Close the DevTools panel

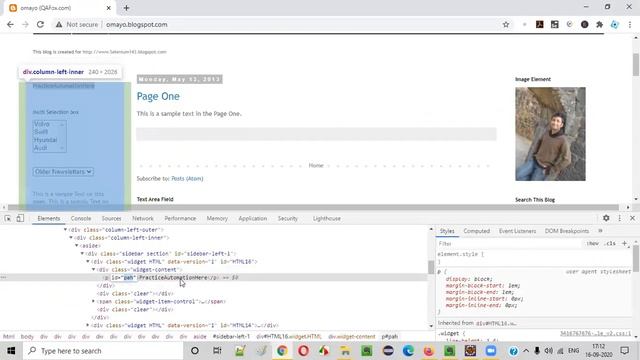coord(632,218)
